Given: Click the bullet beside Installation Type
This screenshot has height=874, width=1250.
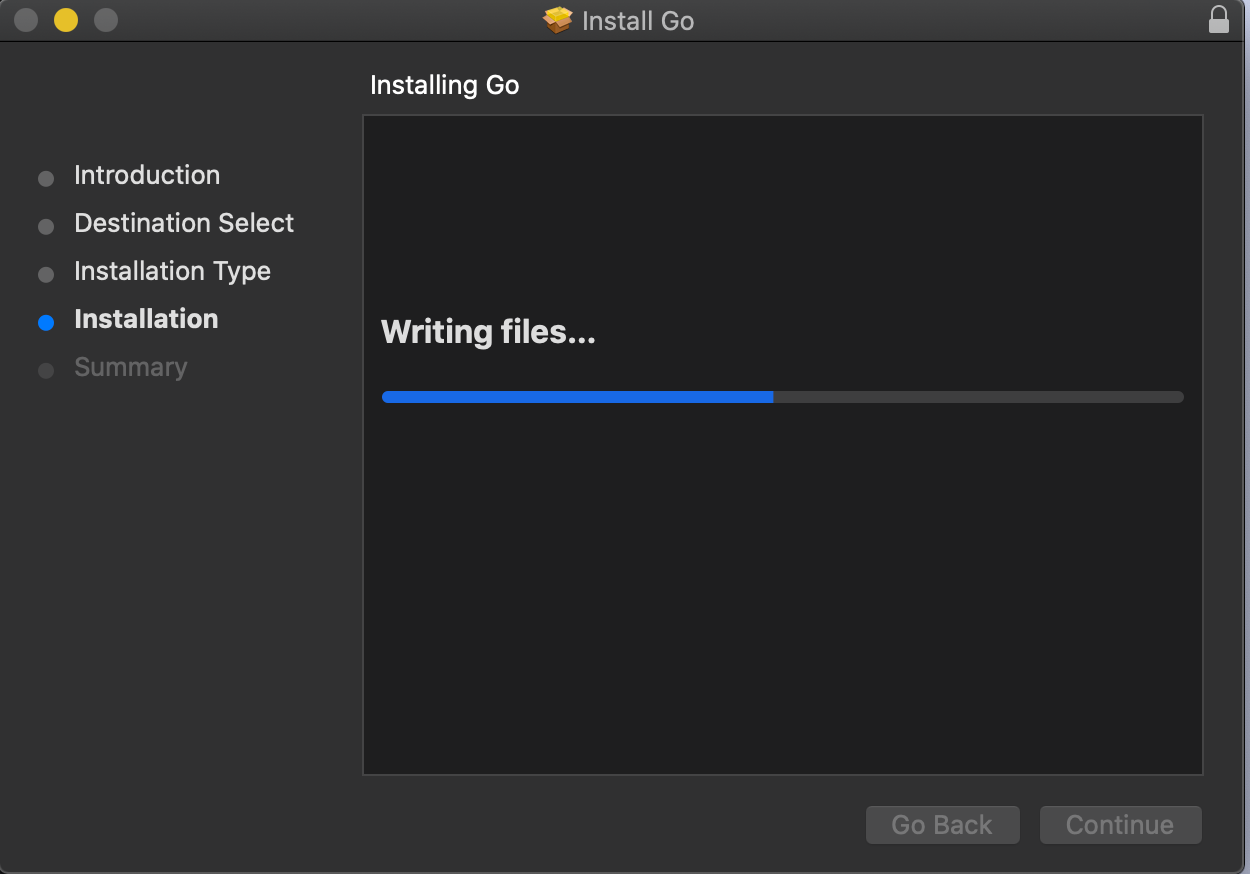Looking at the screenshot, I should click(46, 275).
